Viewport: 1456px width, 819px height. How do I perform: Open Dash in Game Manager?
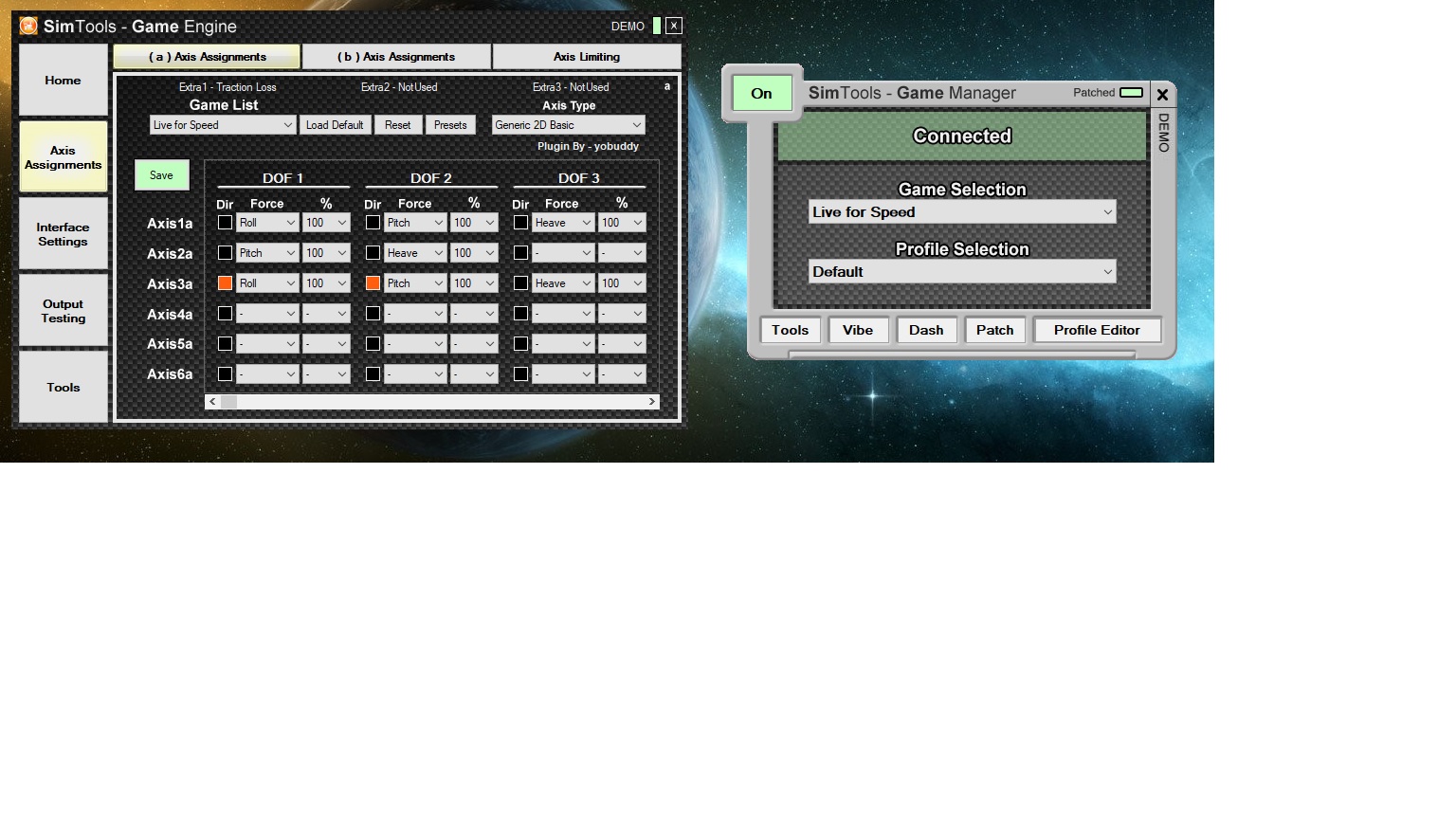coord(926,330)
